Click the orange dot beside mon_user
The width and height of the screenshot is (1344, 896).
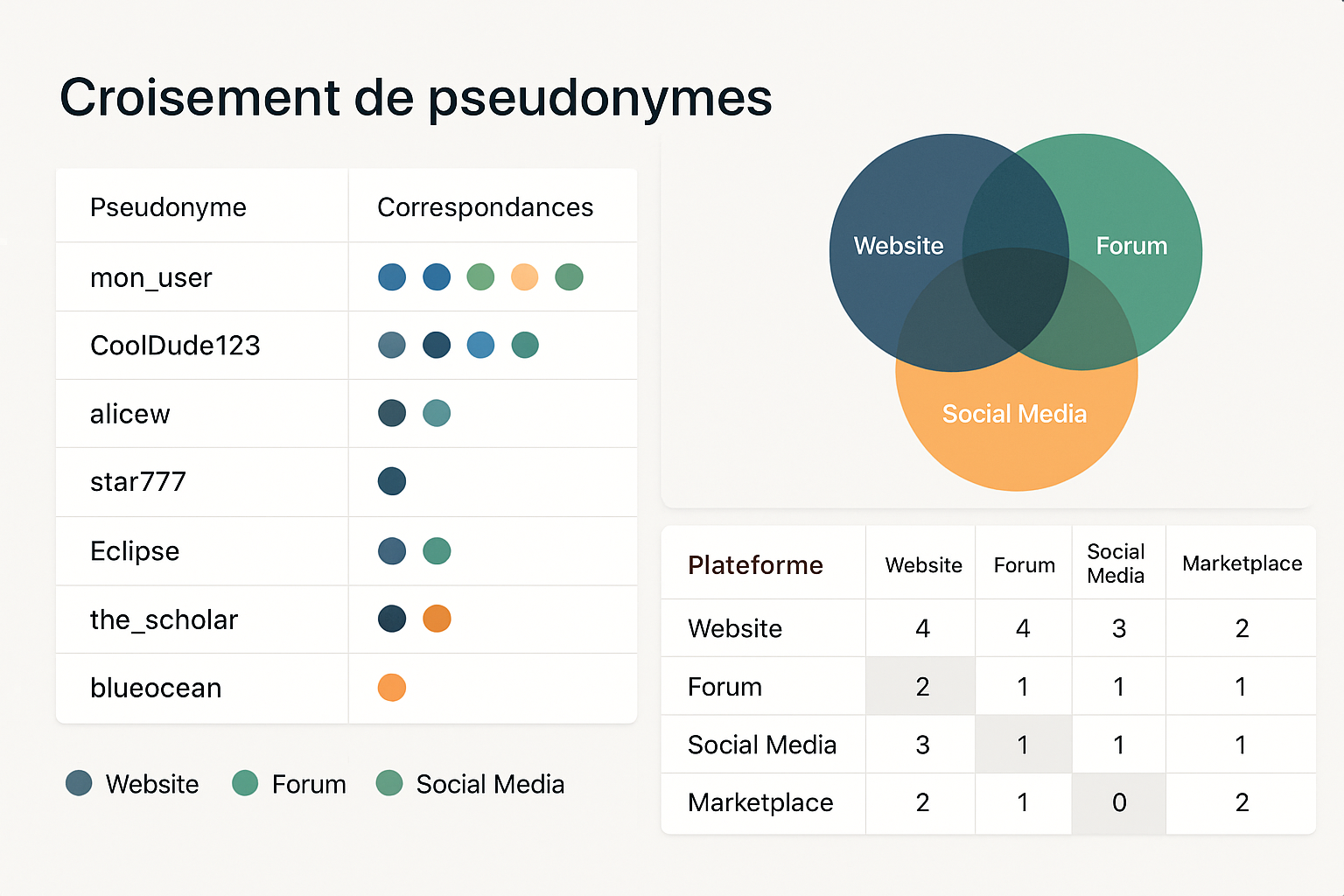pyautogui.click(x=524, y=276)
